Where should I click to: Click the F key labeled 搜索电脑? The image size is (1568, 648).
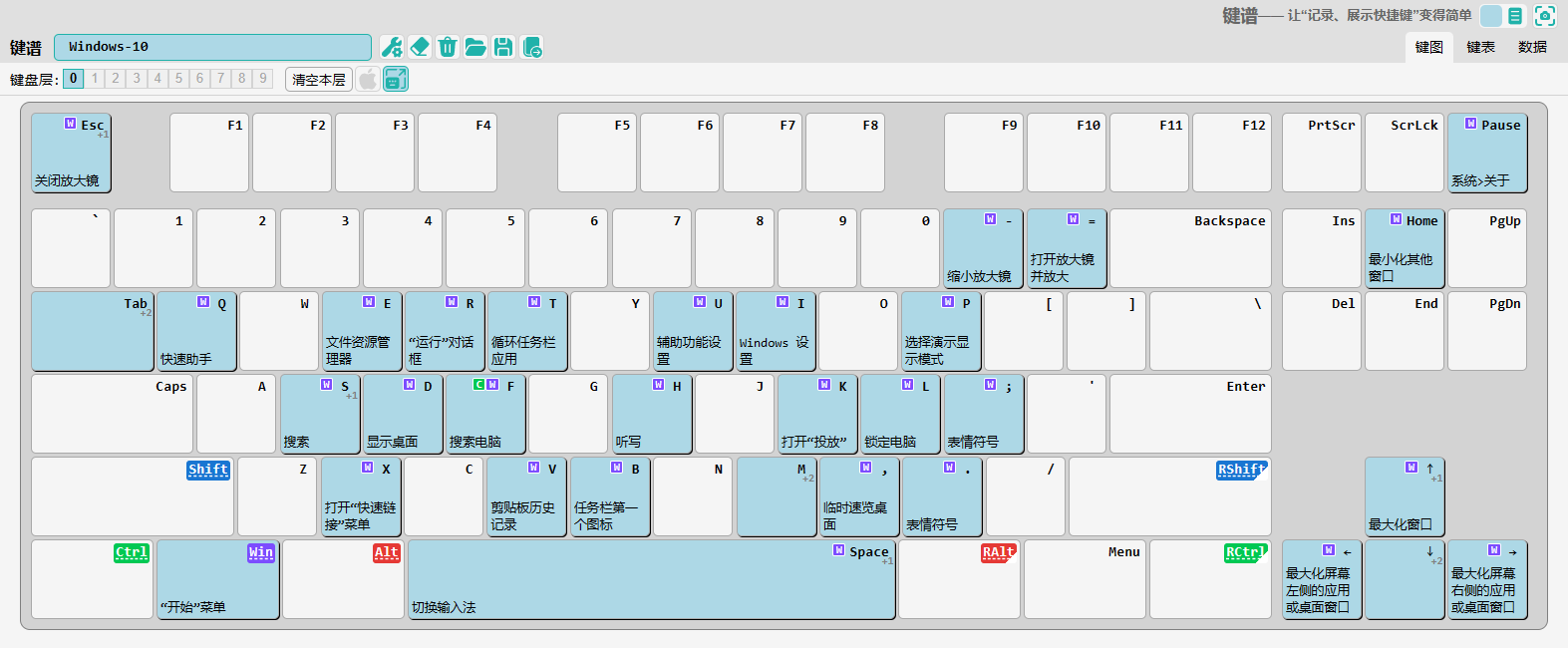(x=485, y=414)
